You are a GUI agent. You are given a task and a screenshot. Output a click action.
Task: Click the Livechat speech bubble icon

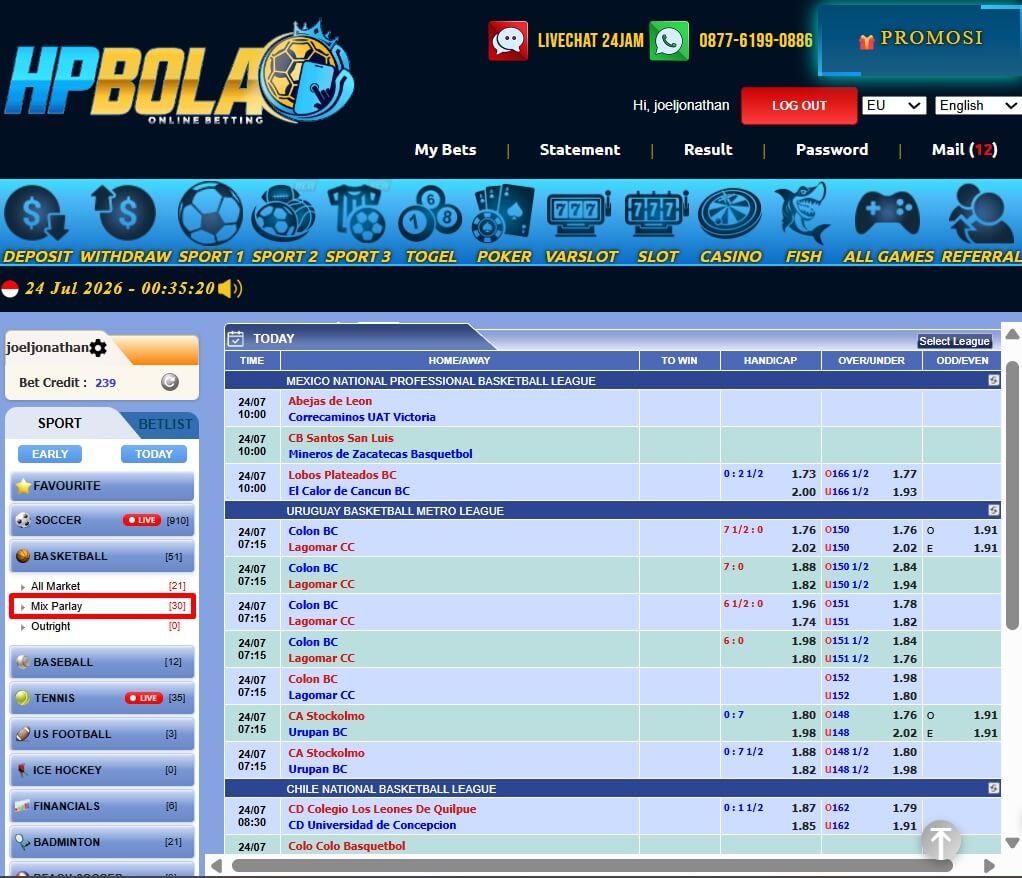coord(508,40)
